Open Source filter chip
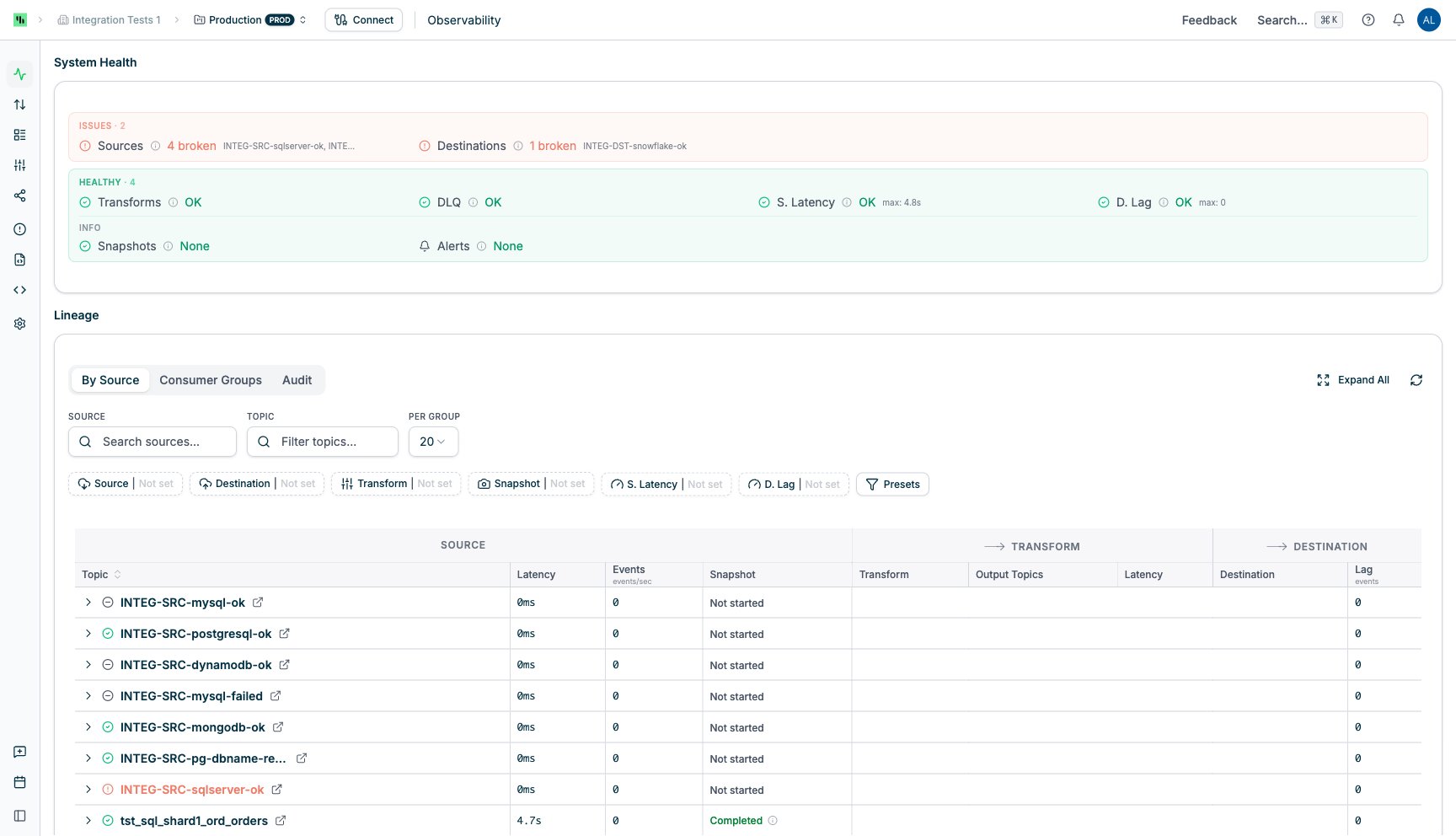The width and height of the screenshot is (1456, 836). click(126, 484)
